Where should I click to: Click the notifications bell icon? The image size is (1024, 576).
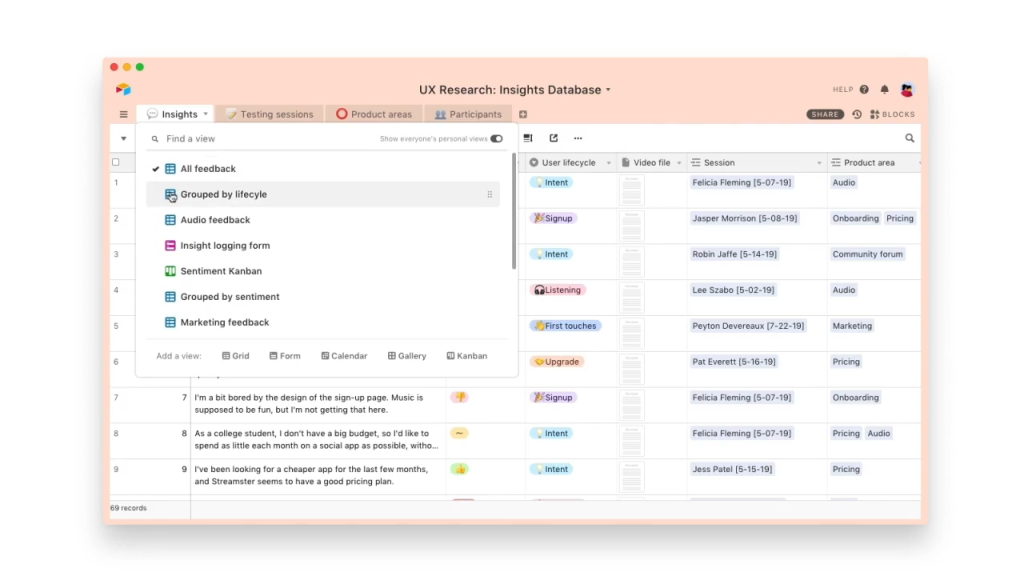(x=884, y=89)
